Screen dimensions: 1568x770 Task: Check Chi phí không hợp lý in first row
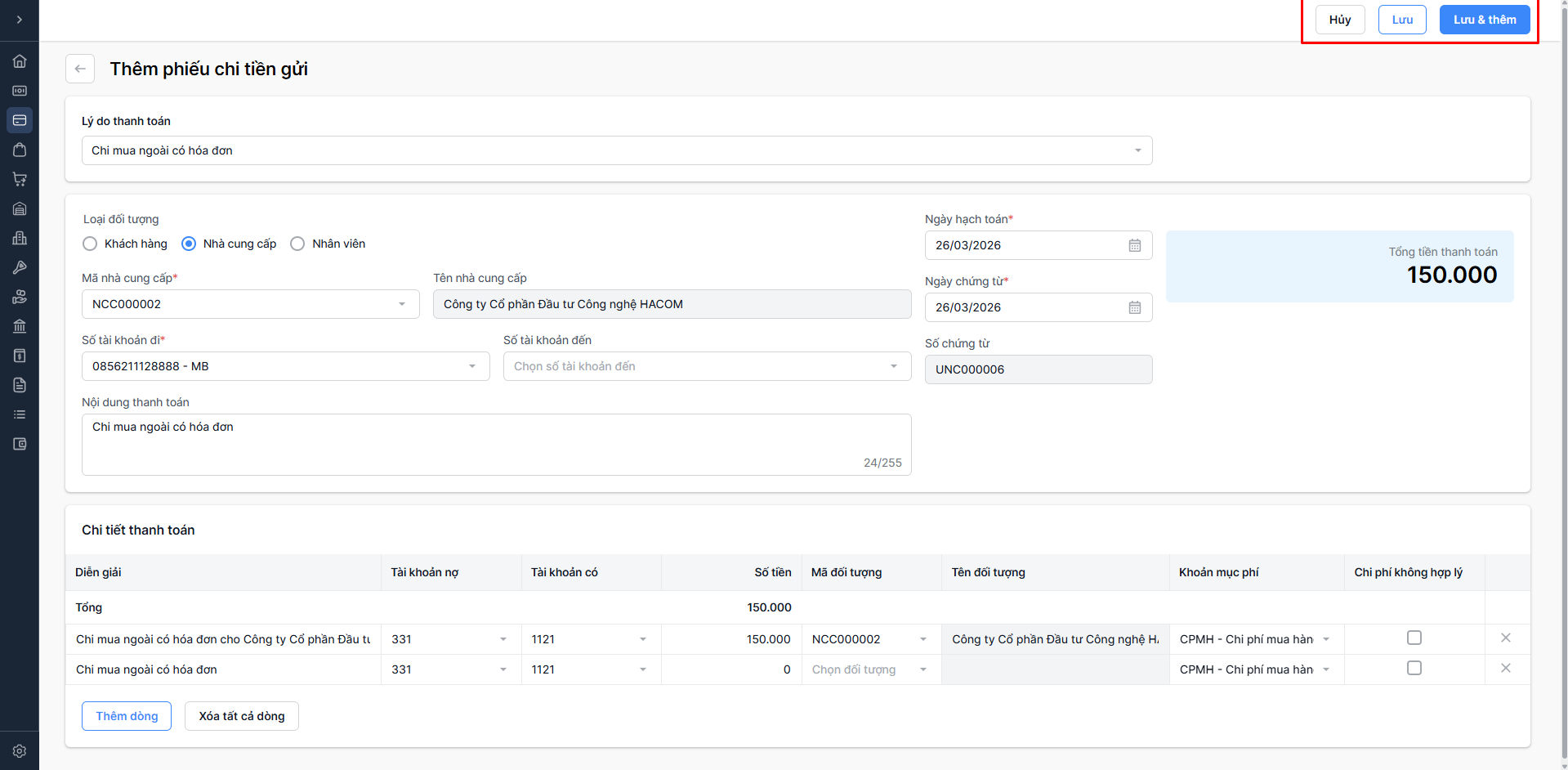(x=1414, y=638)
